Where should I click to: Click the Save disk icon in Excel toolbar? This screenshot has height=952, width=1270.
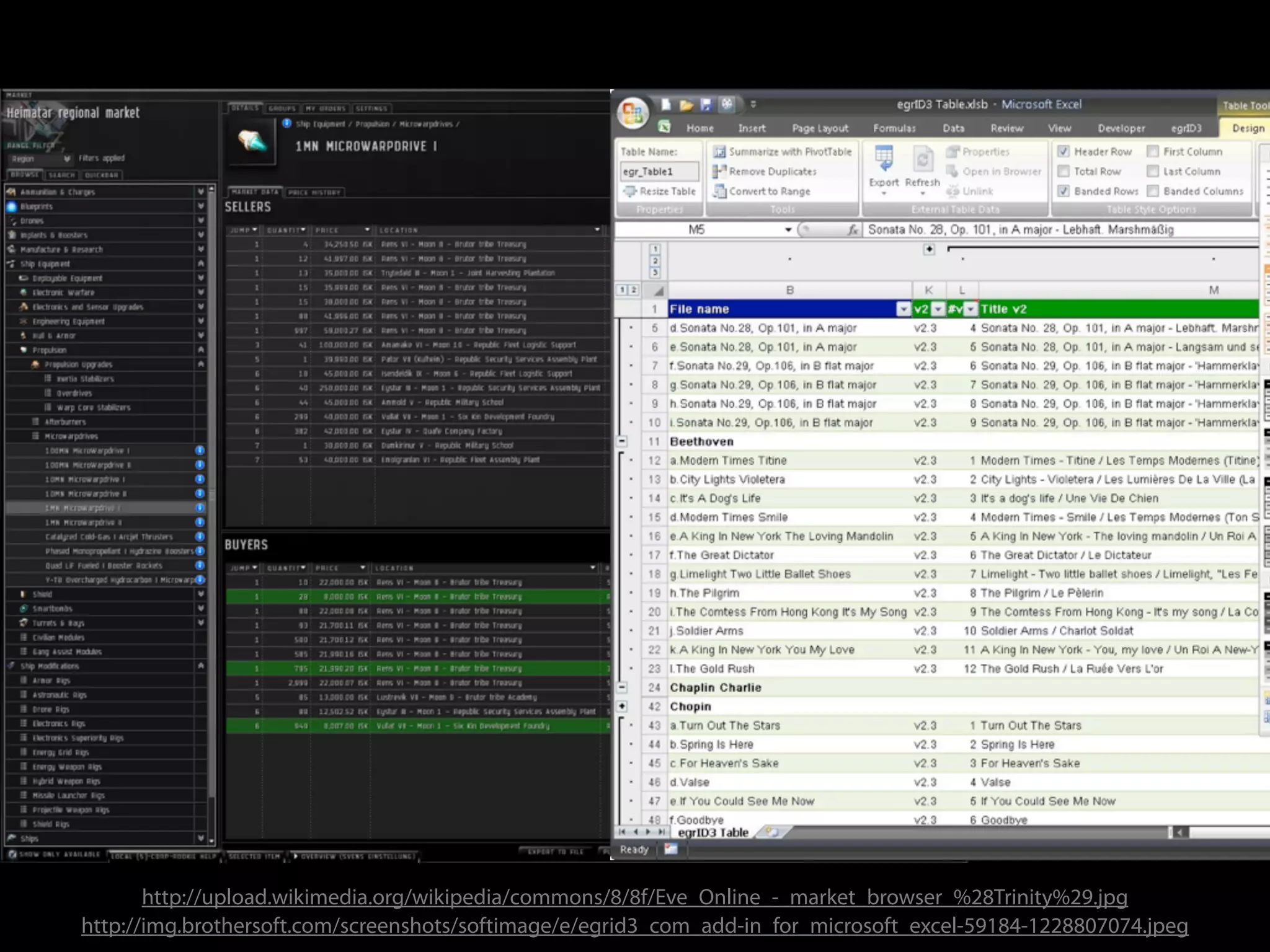click(x=706, y=105)
